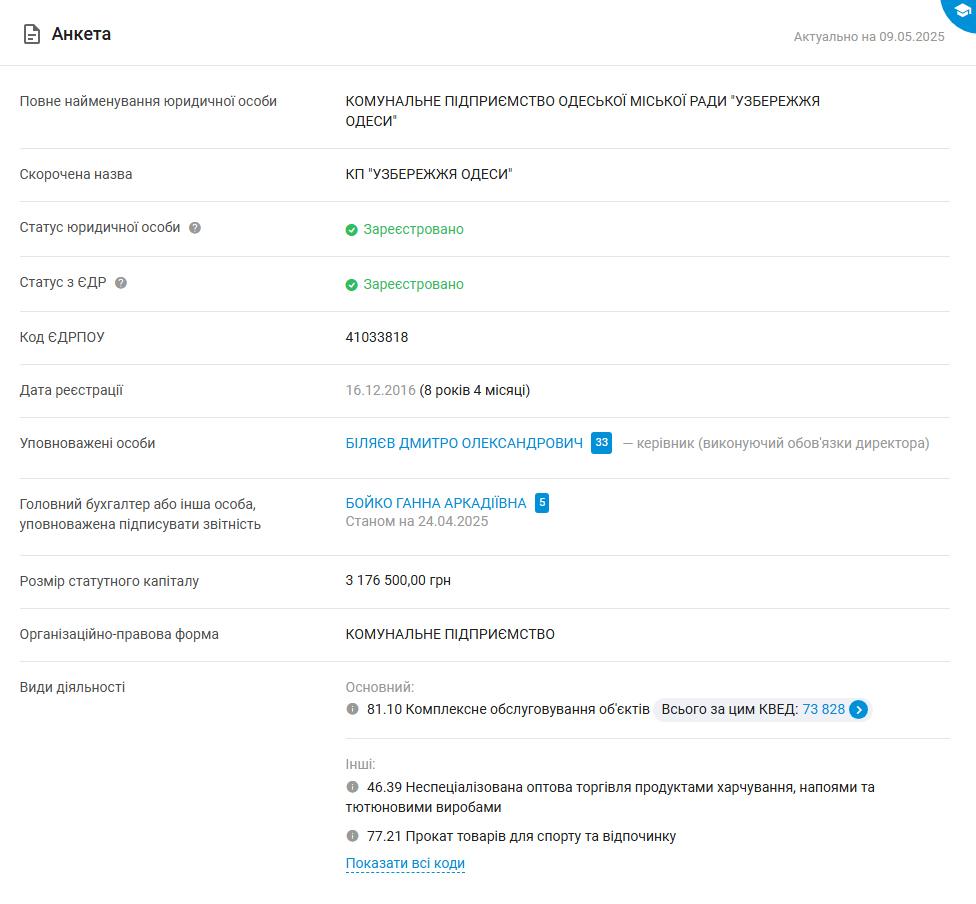Viewport: 976px width, 904px height.
Task: Click info icon next to 46.39 activity
Action: tap(352, 786)
